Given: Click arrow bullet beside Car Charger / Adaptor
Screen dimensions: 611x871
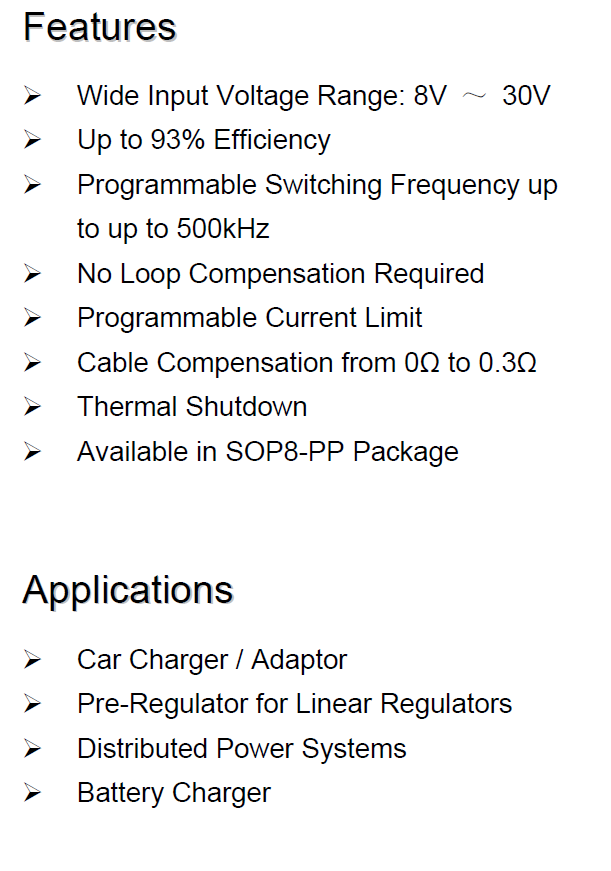Looking at the screenshot, I should 32,660.
